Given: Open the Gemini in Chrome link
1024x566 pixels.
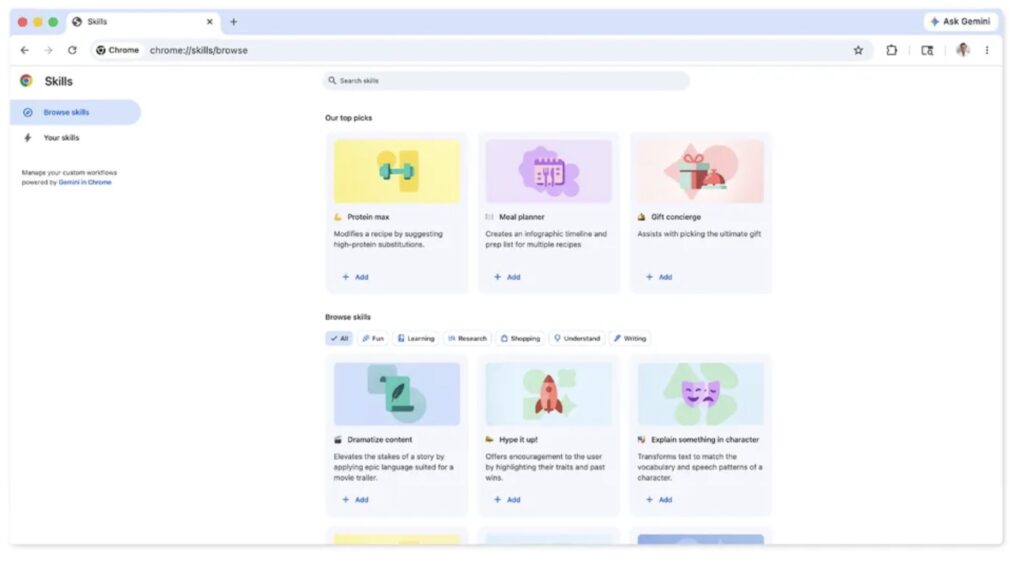Looking at the screenshot, I should tap(85, 182).
